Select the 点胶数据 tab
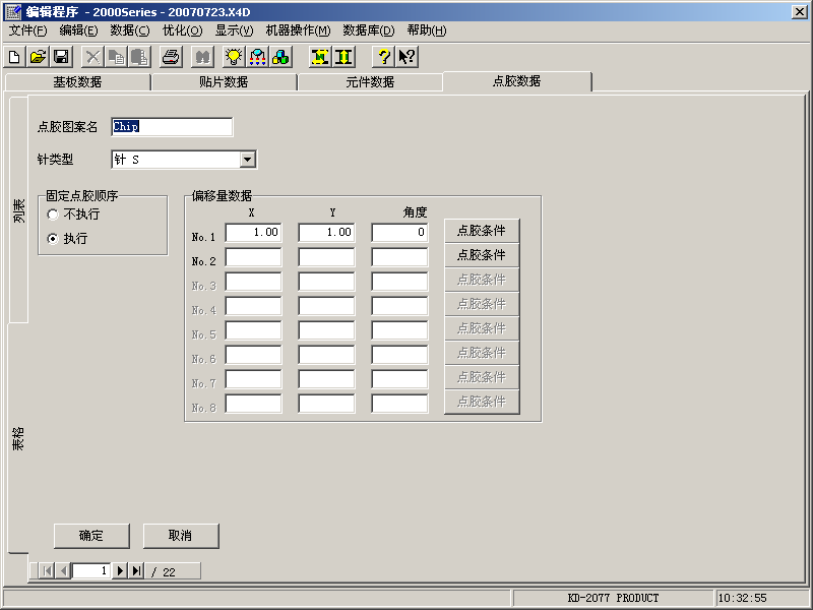This screenshot has width=813, height=610. (516, 81)
